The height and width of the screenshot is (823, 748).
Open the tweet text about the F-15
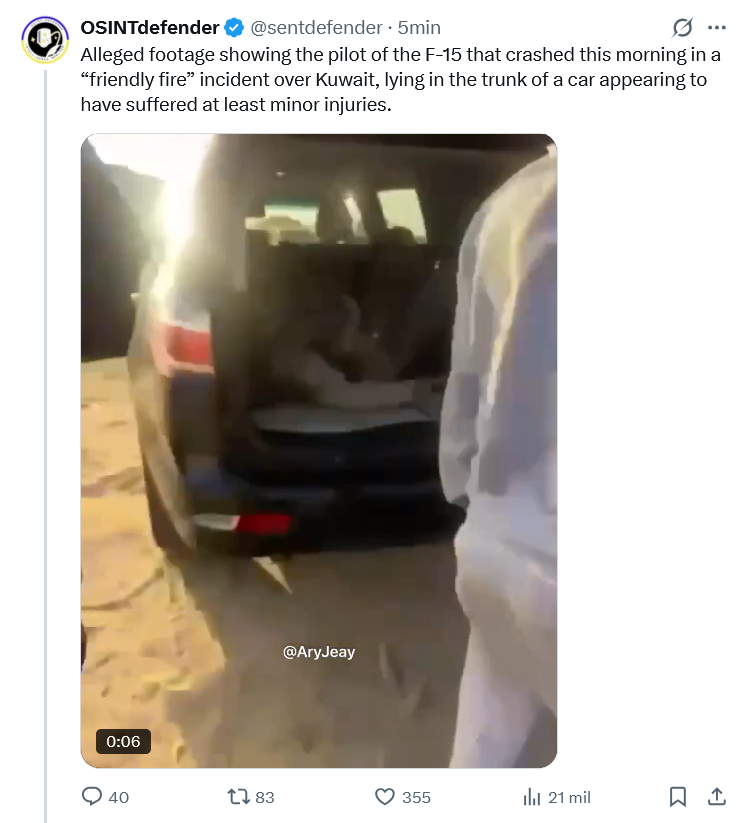coord(401,79)
